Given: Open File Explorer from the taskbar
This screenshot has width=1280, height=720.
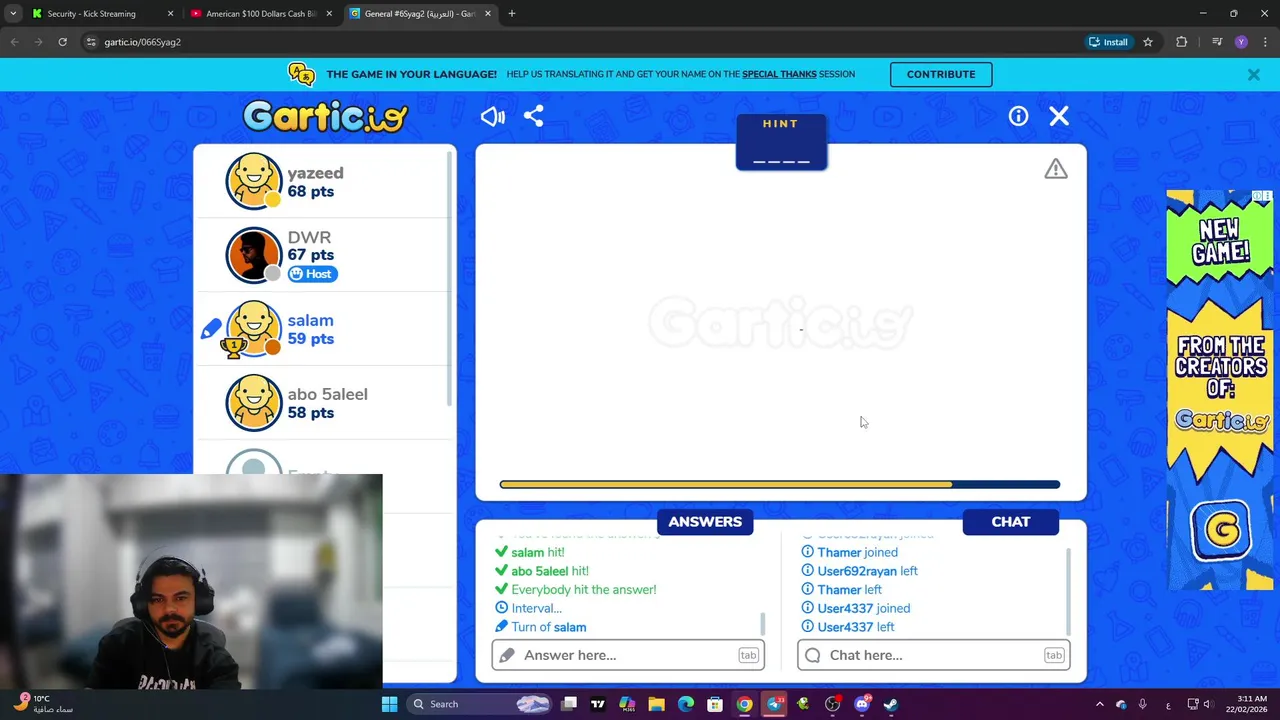Looking at the screenshot, I should pyautogui.click(x=656, y=704).
